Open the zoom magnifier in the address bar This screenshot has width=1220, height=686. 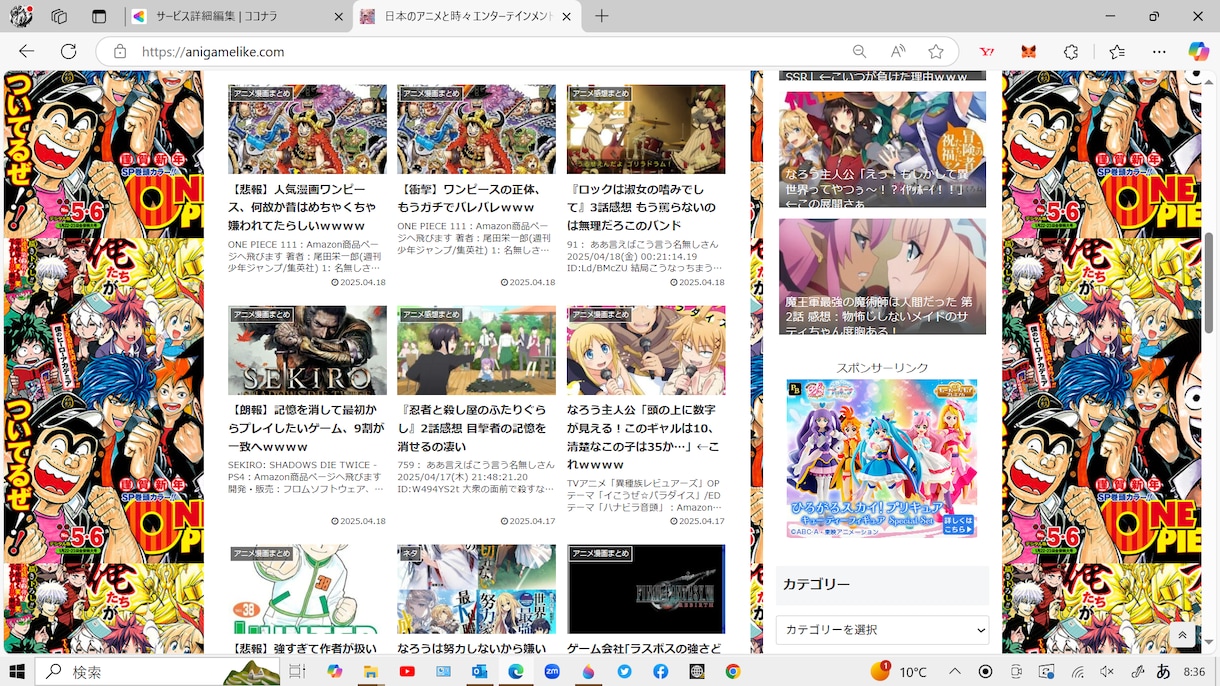point(859,51)
